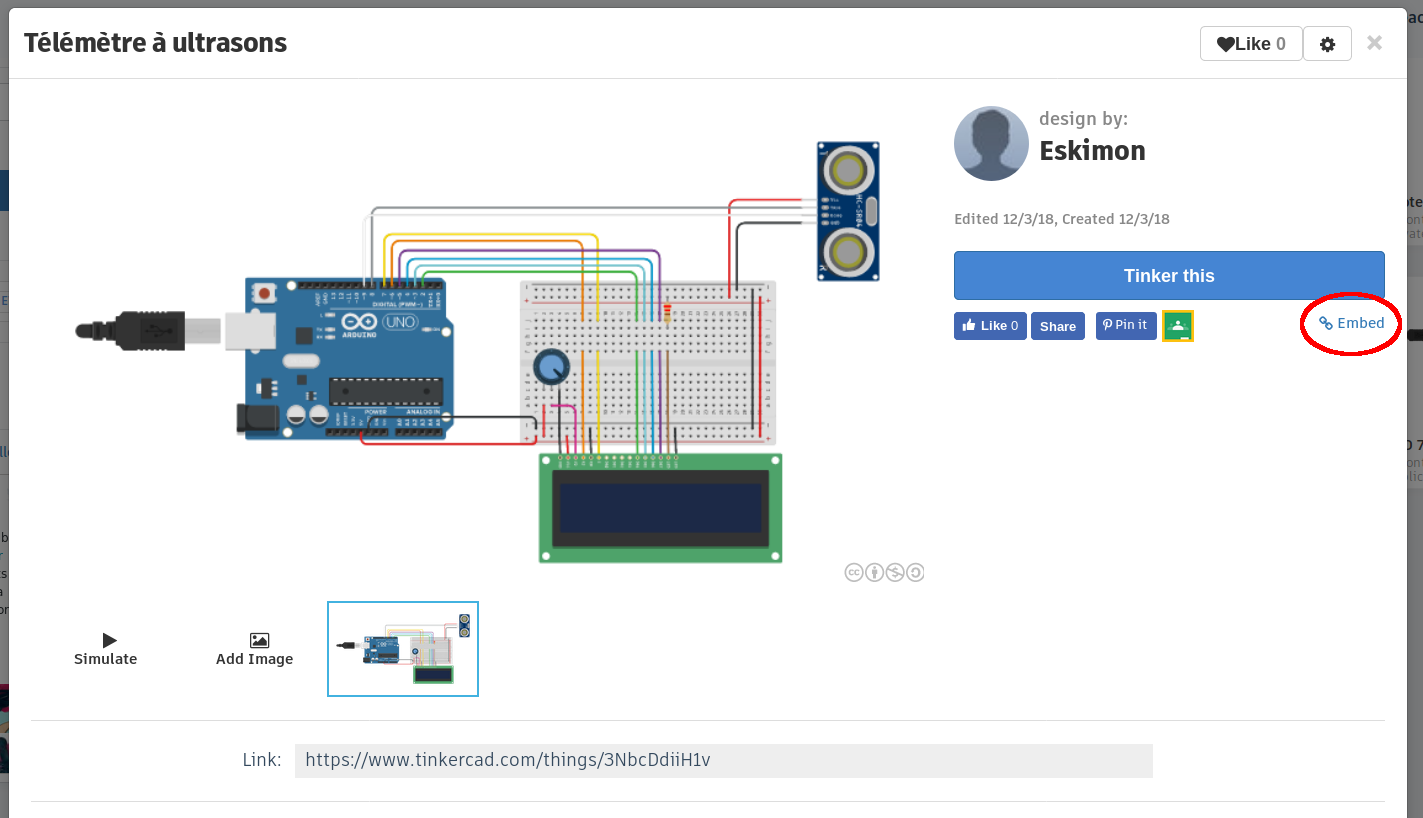Pin the design with the Pinterest button

[1126, 325]
